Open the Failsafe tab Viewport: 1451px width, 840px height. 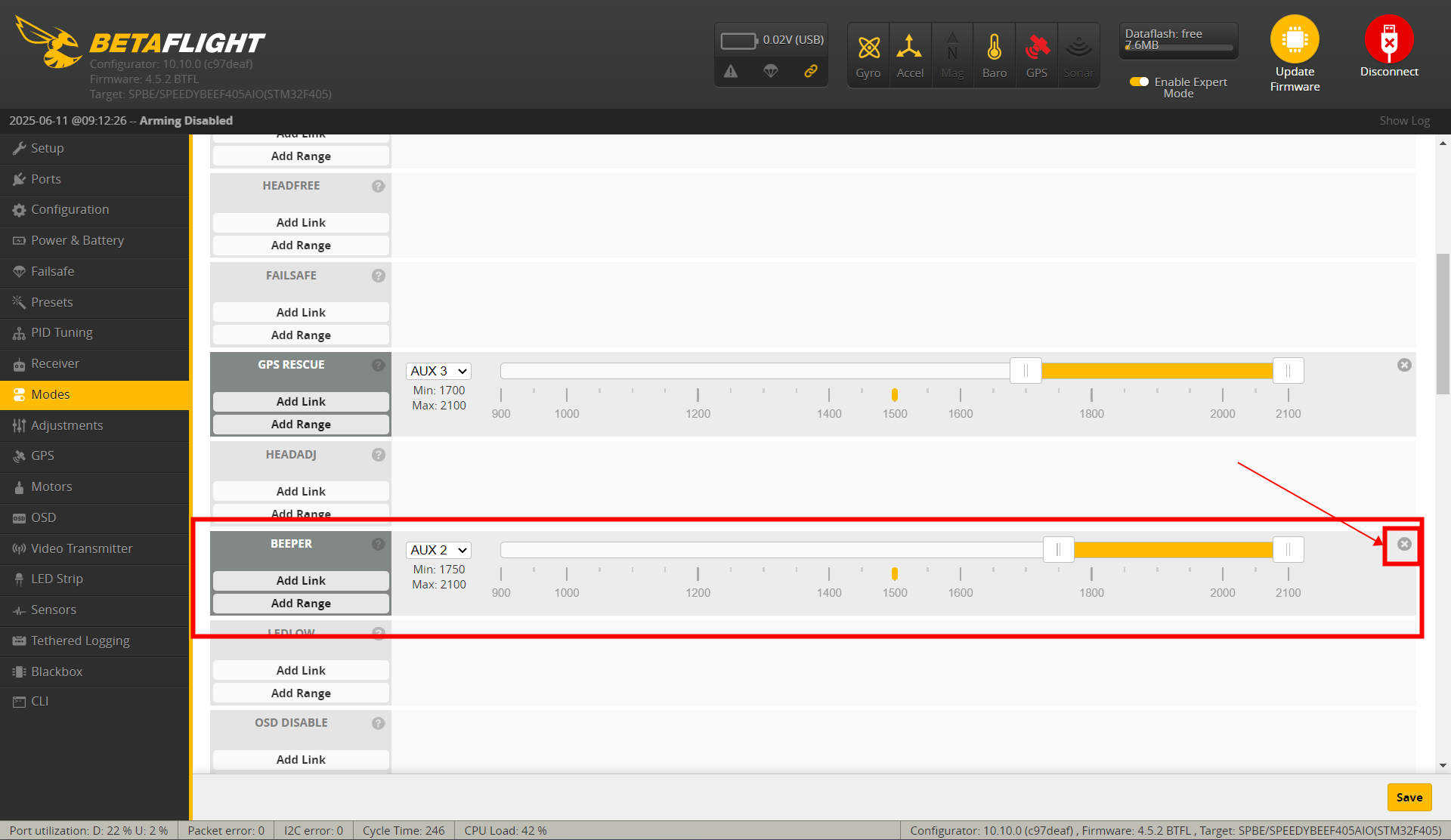[94, 271]
